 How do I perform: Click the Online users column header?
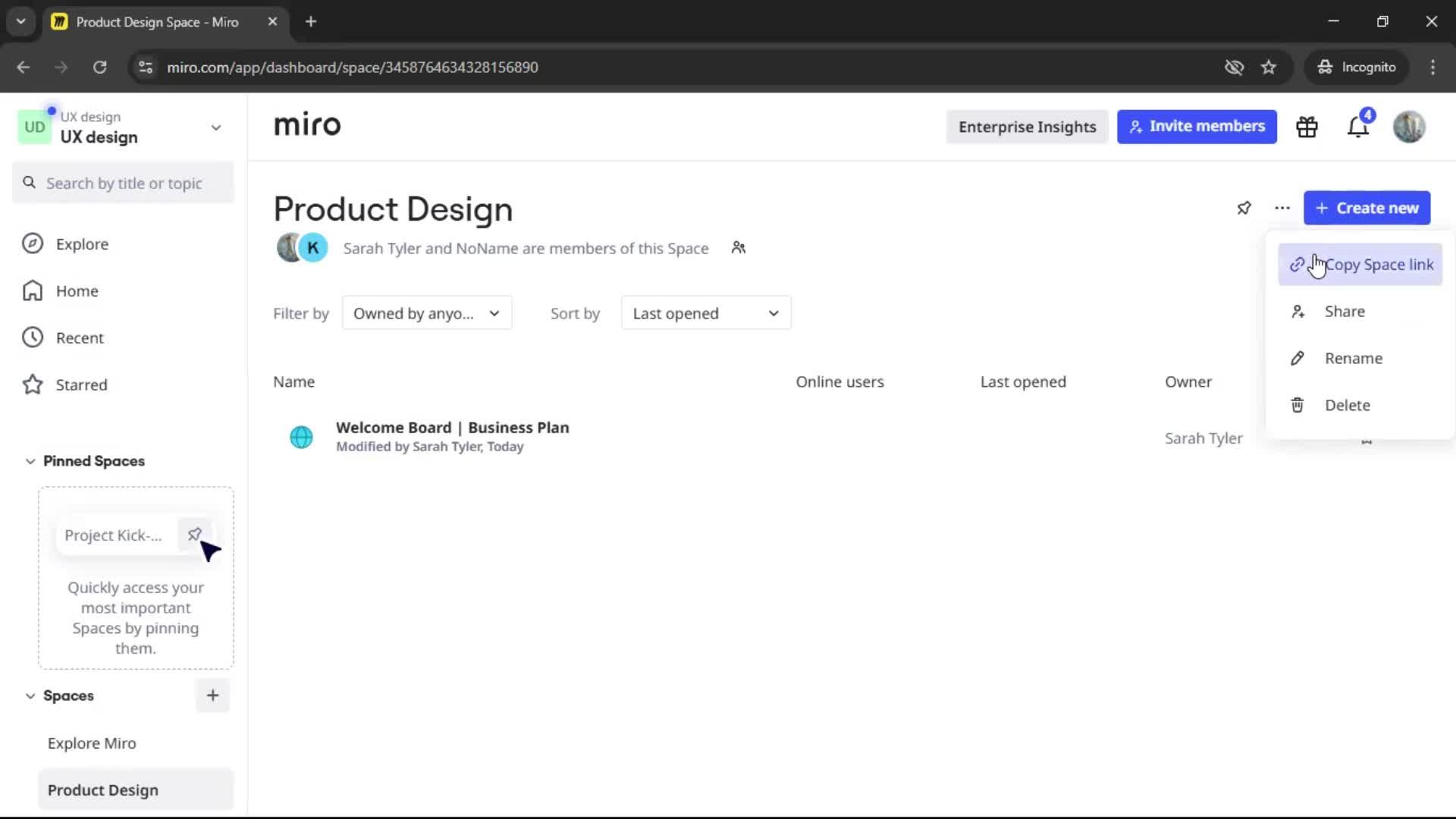click(x=839, y=382)
